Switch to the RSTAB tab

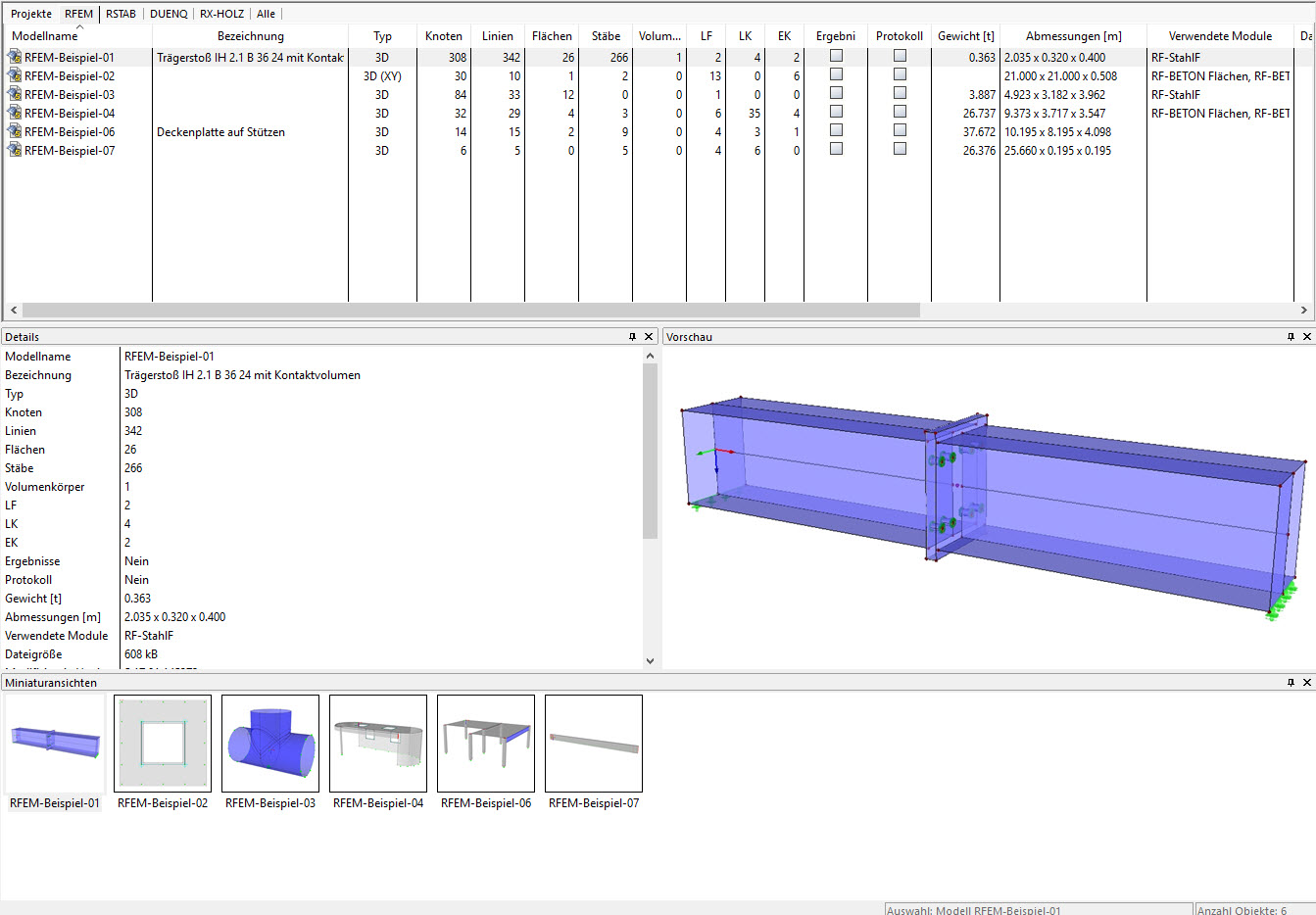(122, 14)
